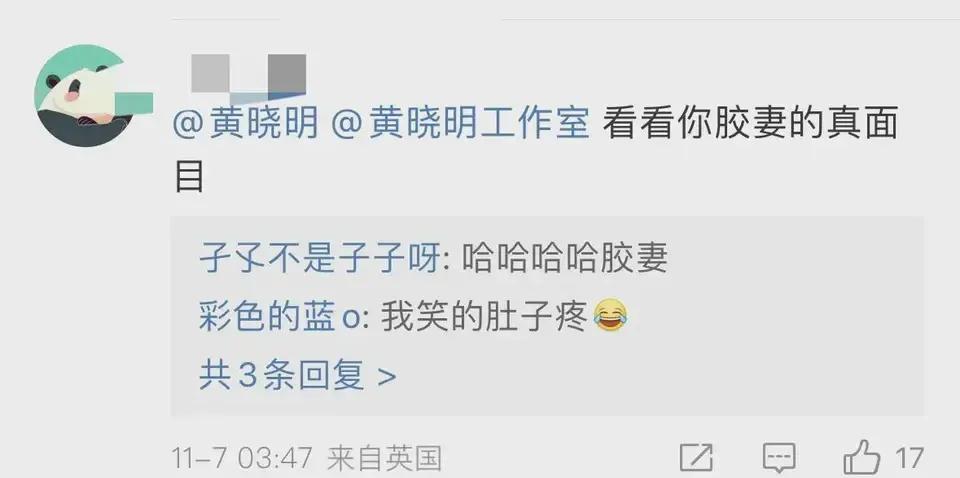Viewport: 960px width, 478px height.
Task: Open the @黄晓明 mention link
Action: point(246,123)
